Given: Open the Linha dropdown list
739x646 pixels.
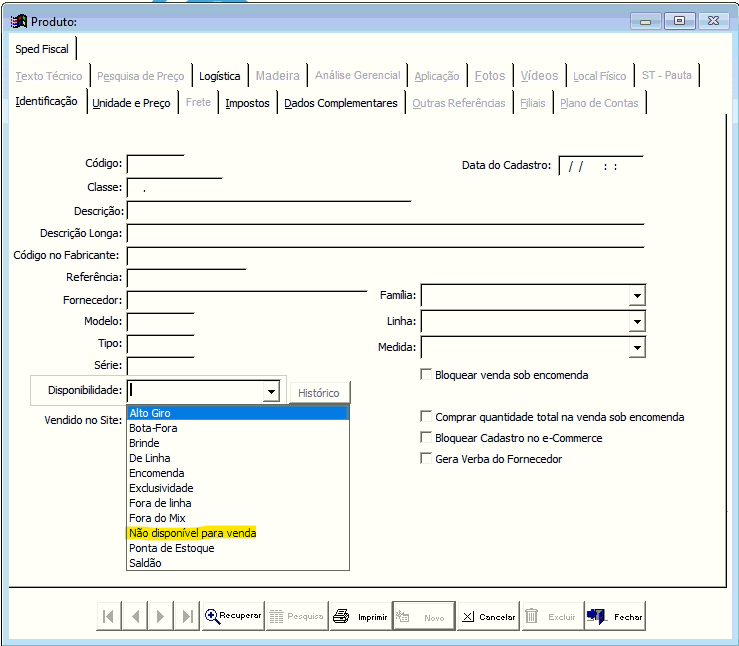Looking at the screenshot, I should coord(636,322).
